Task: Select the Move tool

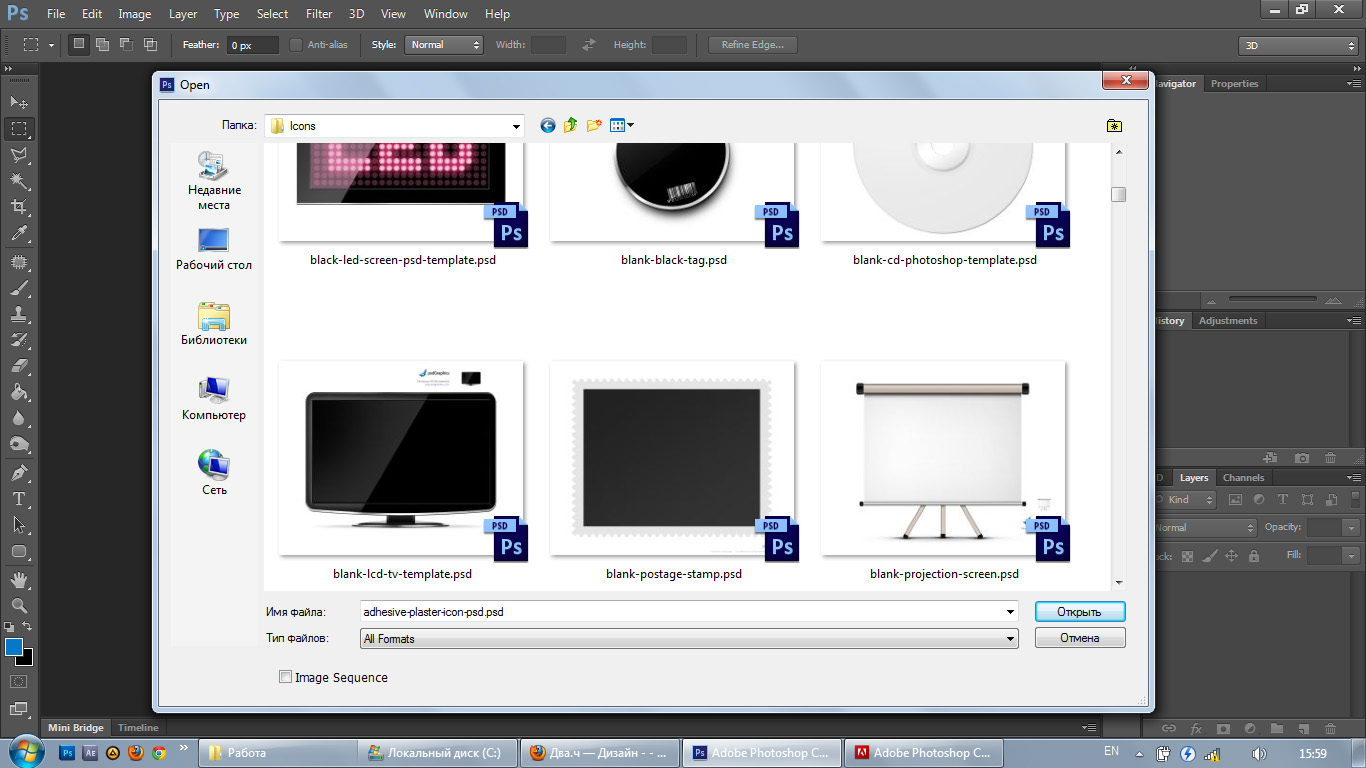Action: click(x=19, y=102)
